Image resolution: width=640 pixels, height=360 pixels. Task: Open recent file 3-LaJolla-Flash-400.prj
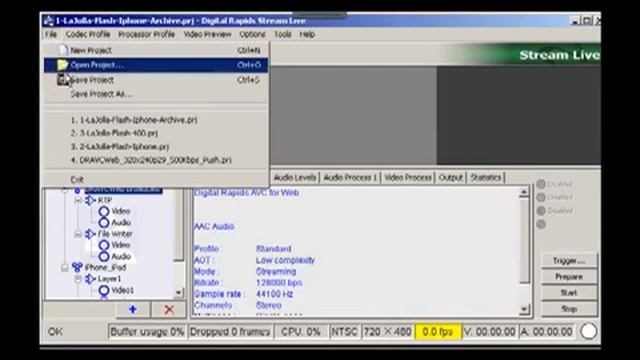pyautogui.click(x=156, y=133)
